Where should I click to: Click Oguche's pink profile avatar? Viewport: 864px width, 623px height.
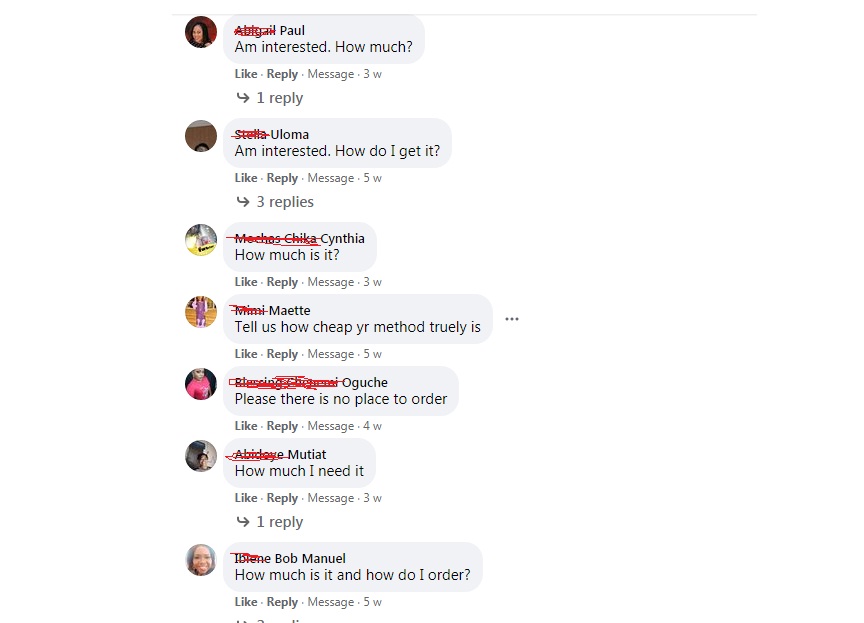coord(201,384)
